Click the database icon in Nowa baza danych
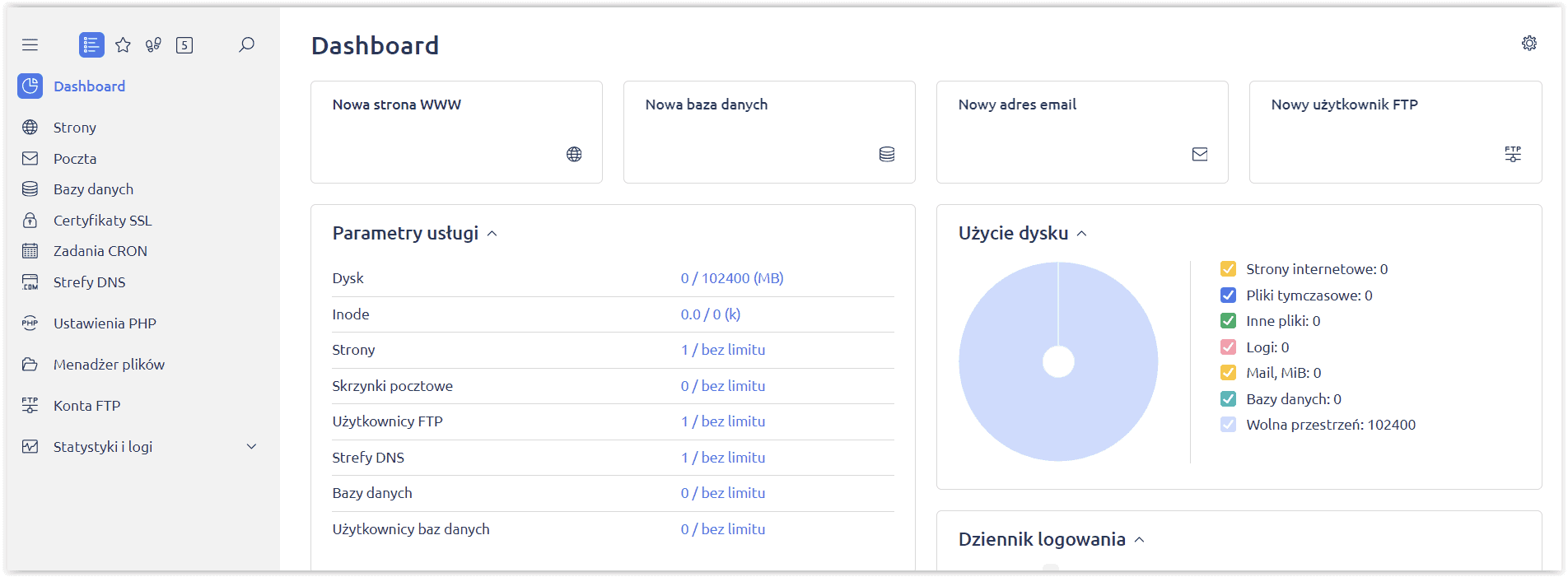This screenshot has width=1568, height=577. point(886,155)
